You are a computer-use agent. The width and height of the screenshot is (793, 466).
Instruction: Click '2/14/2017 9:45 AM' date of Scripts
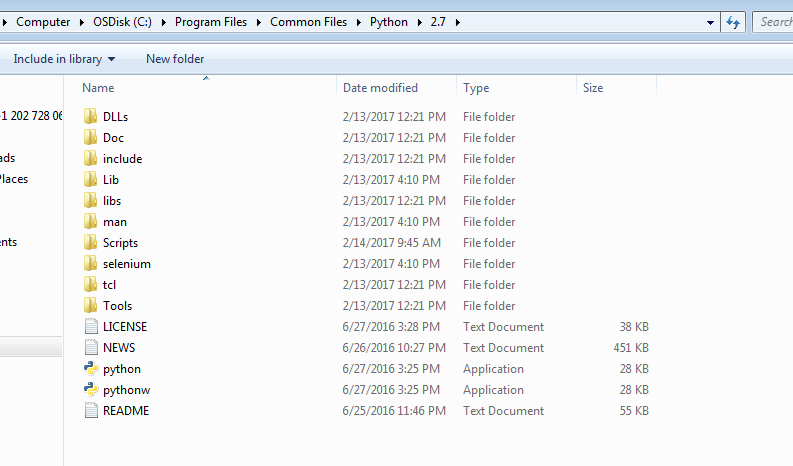point(391,242)
